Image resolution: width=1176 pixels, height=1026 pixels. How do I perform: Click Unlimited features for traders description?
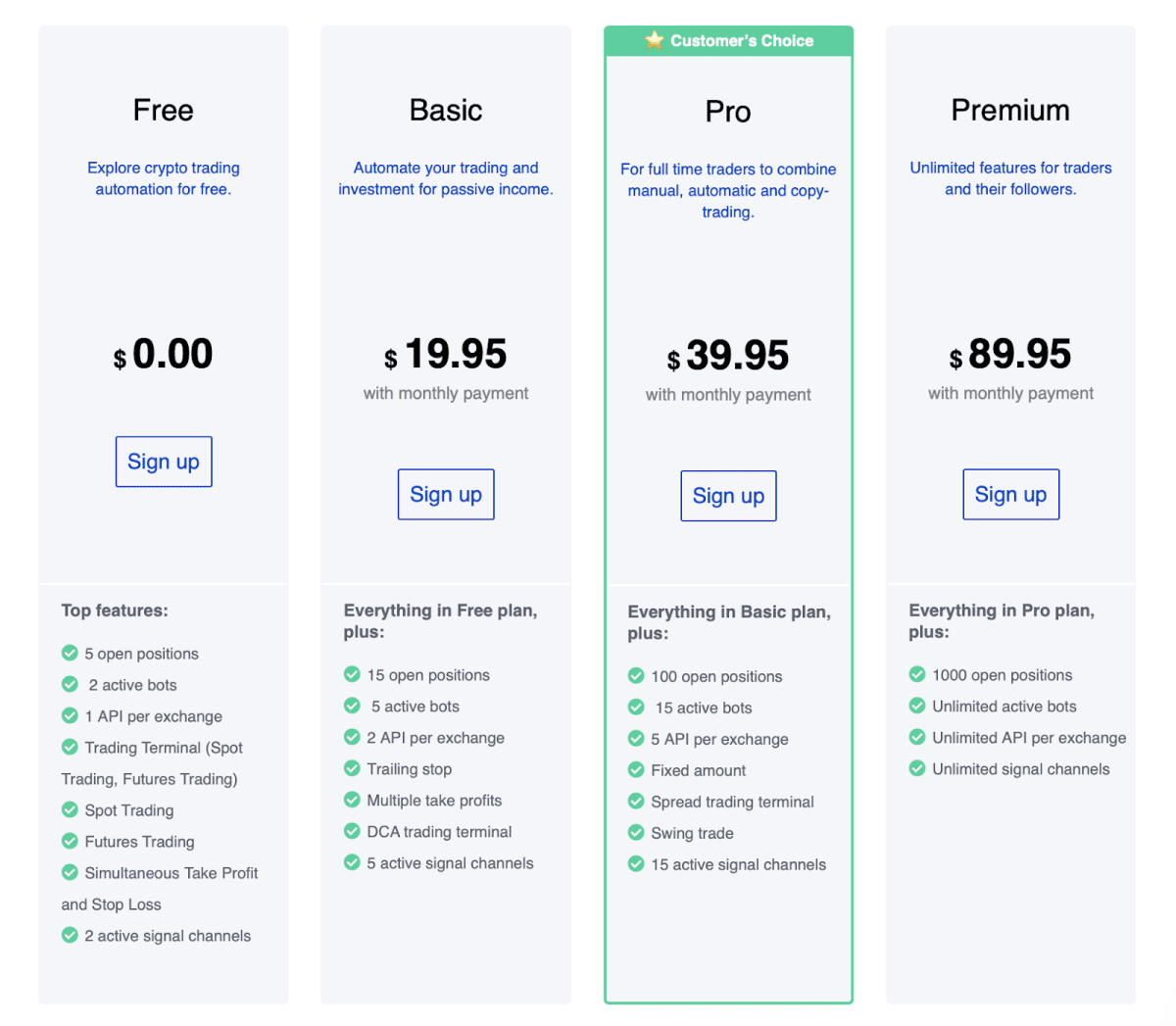coord(1010,178)
